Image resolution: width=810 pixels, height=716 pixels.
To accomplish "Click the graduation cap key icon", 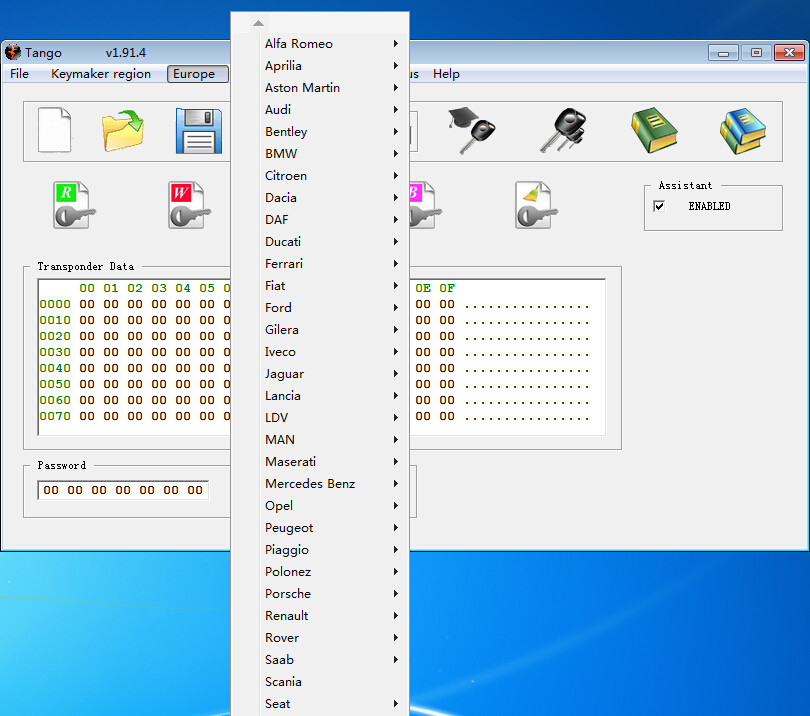I will [x=470, y=130].
